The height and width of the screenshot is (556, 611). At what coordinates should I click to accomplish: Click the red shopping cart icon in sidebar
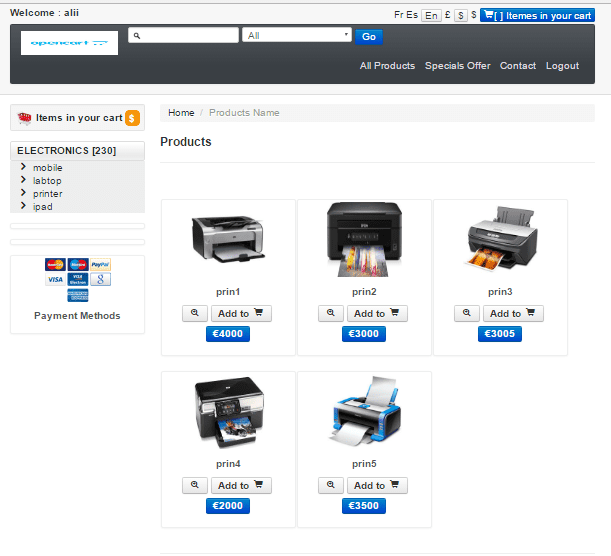[x=24, y=118]
